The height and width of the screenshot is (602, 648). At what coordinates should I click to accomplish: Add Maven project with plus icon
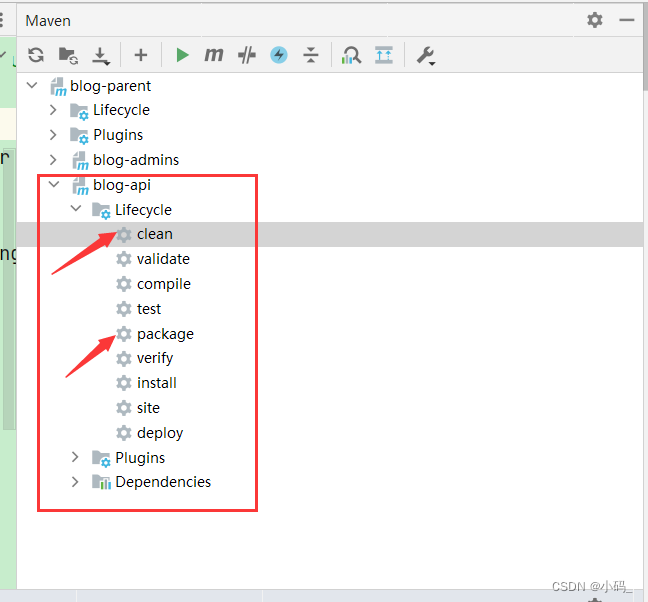[x=141, y=55]
